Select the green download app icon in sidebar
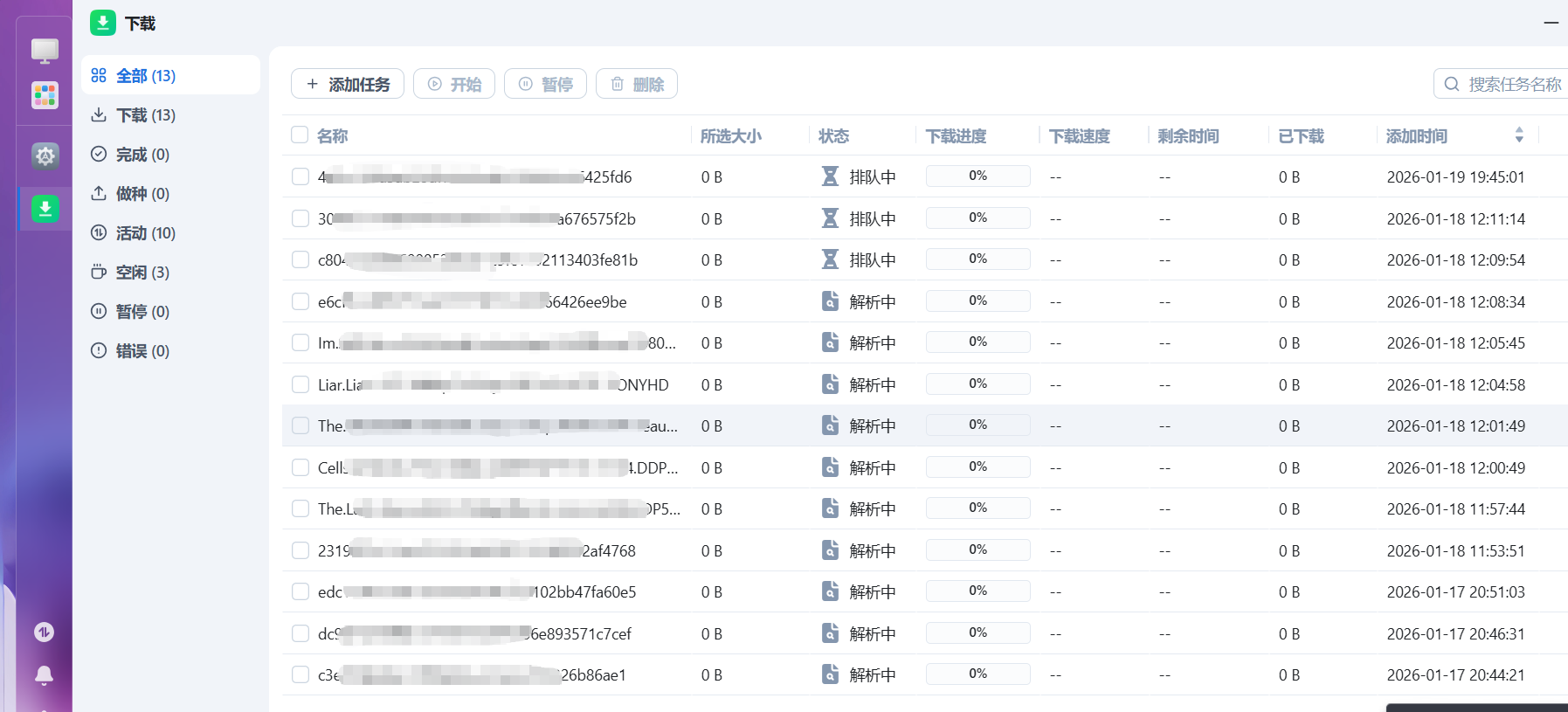Image resolution: width=1568 pixels, height=712 pixels. 45,209
